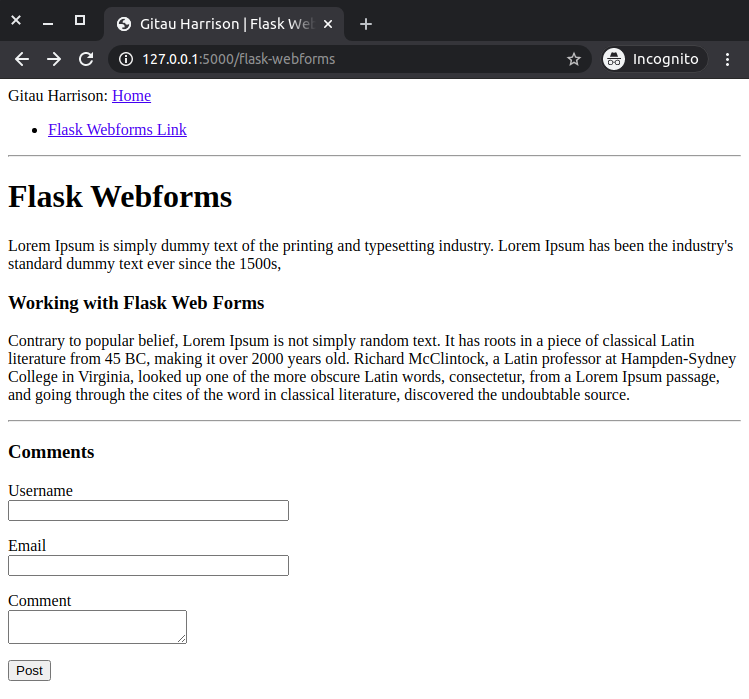
Task: Maximize the browser window
Action: pos(80,21)
